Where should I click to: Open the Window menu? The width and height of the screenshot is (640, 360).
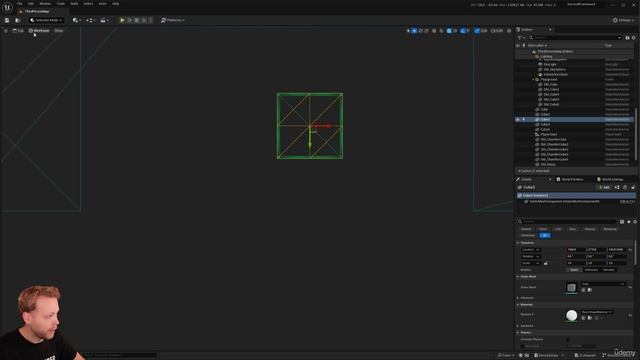click(x=45, y=4)
